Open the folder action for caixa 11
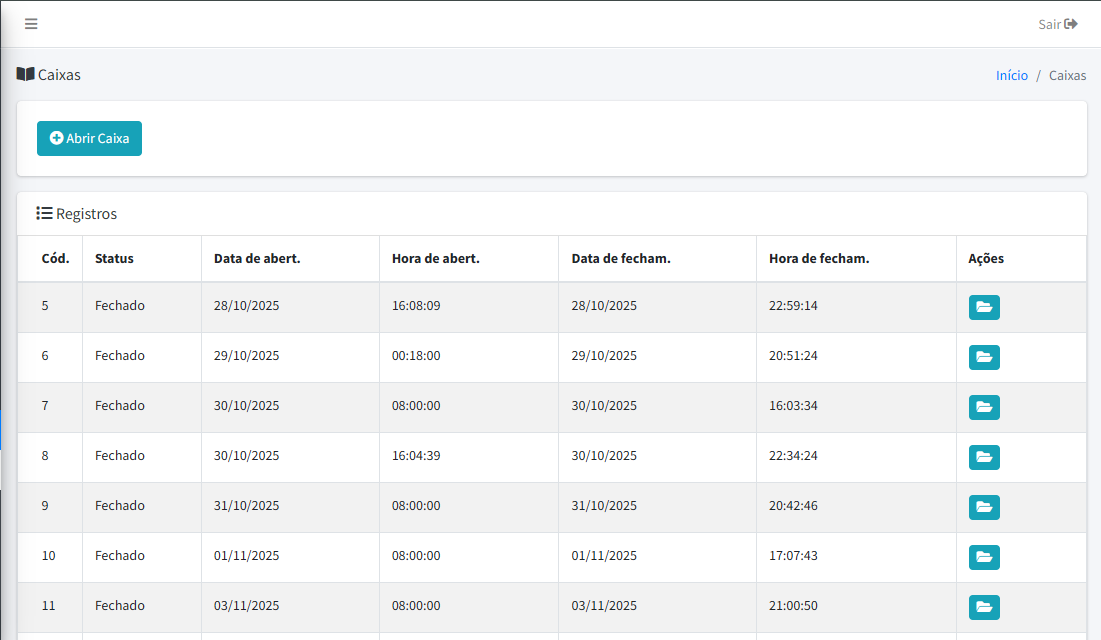Viewport: 1101px width, 640px height. (x=984, y=607)
